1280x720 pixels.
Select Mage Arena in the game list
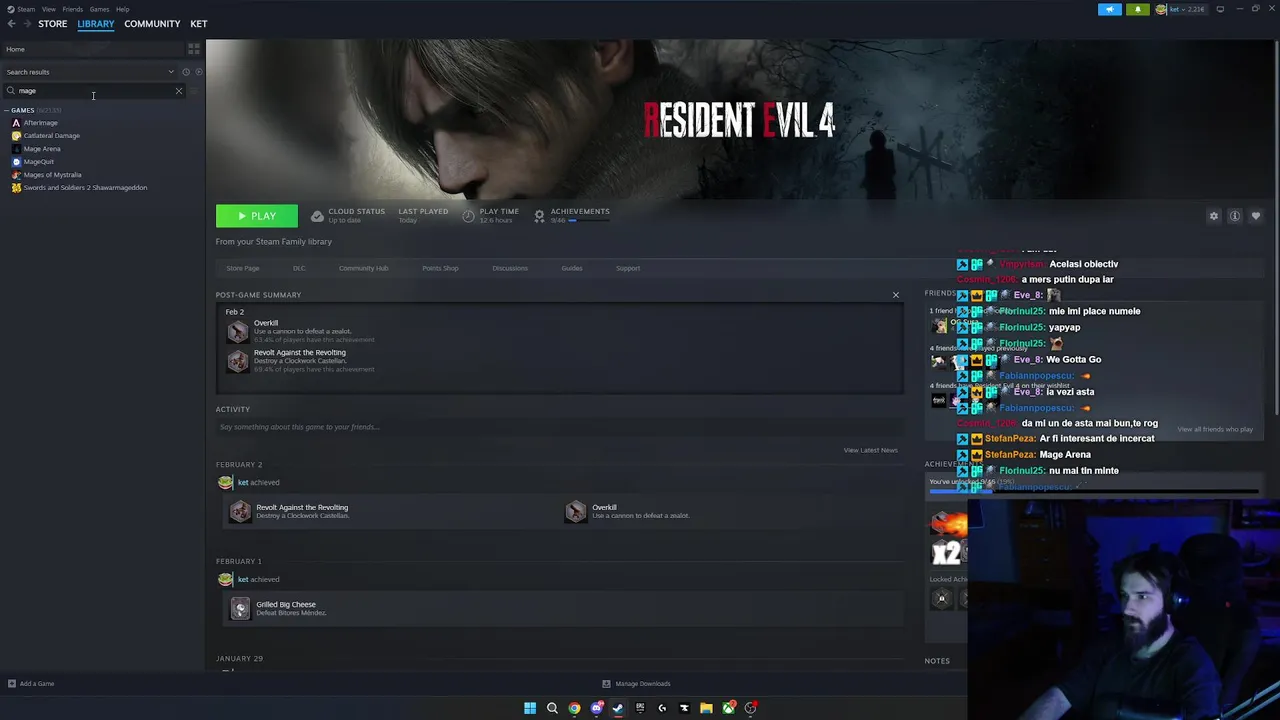(x=41, y=149)
